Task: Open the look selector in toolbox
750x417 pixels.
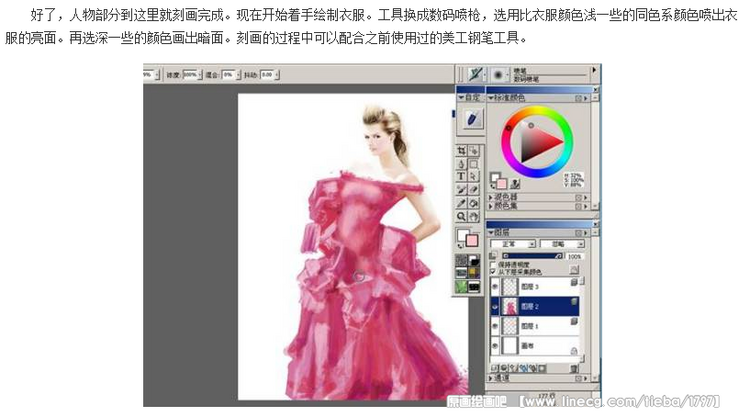Action: tap(461, 286)
